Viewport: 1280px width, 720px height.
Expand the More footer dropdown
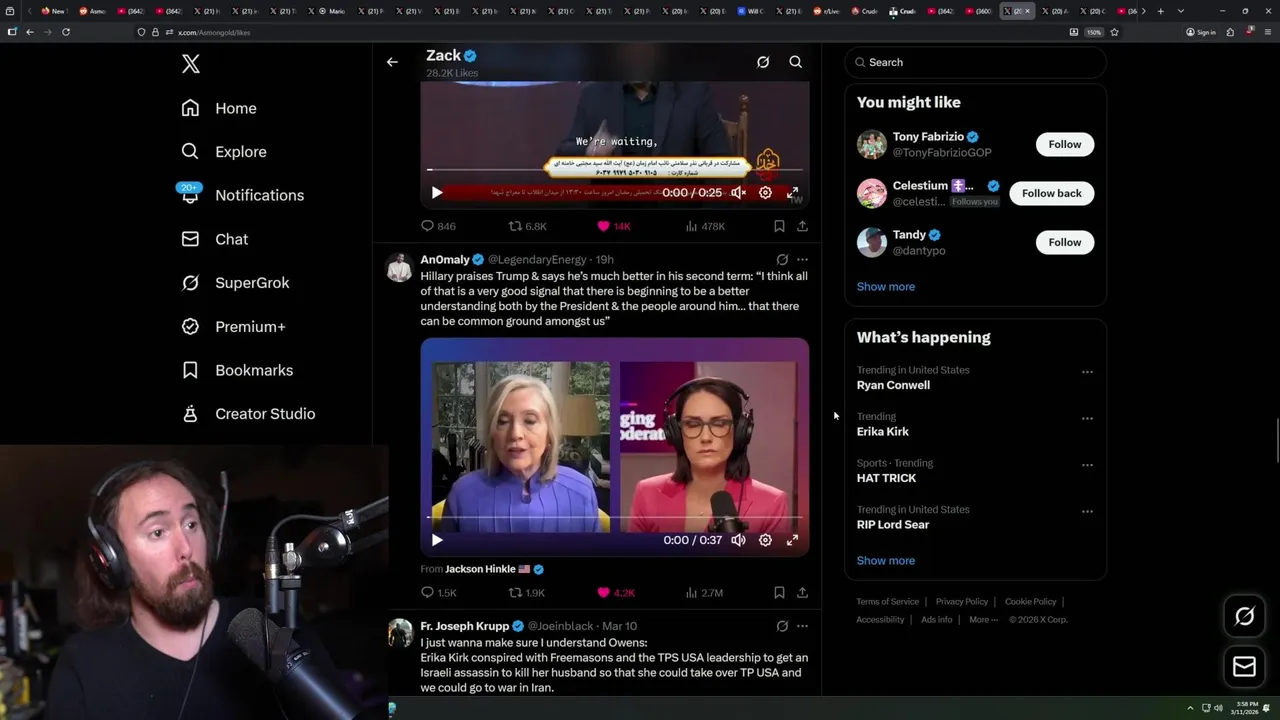pos(983,620)
